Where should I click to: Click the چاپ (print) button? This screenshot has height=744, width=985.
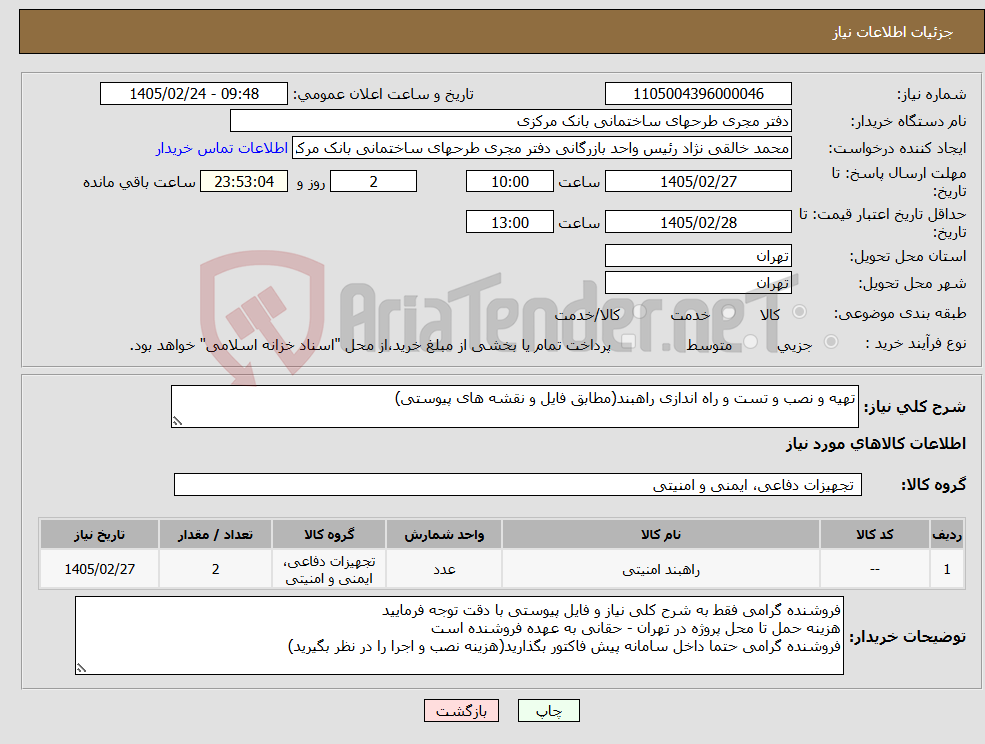pyautogui.click(x=548, y=711)
